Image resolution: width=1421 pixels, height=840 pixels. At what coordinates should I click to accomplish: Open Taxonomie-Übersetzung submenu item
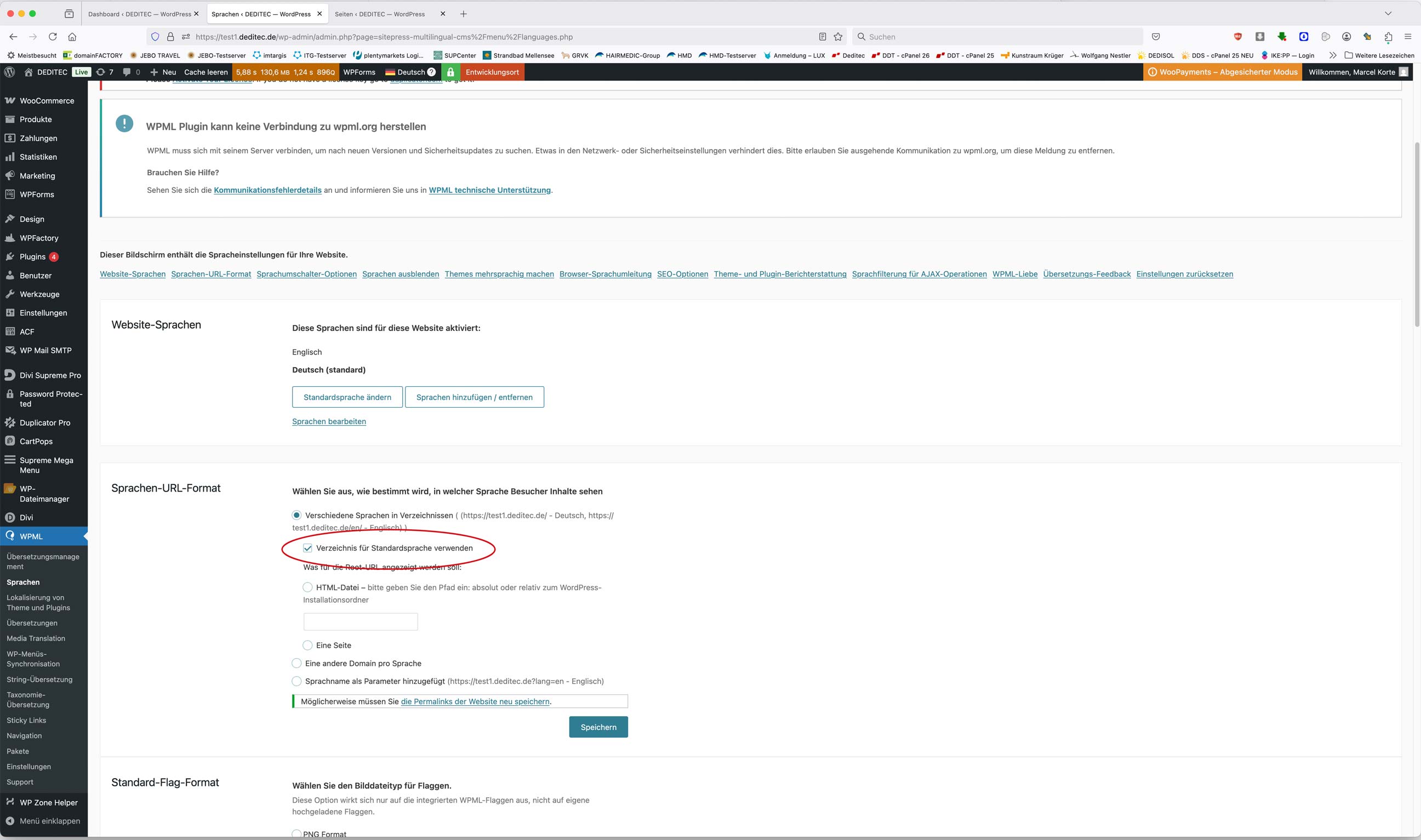pos(28,700)
